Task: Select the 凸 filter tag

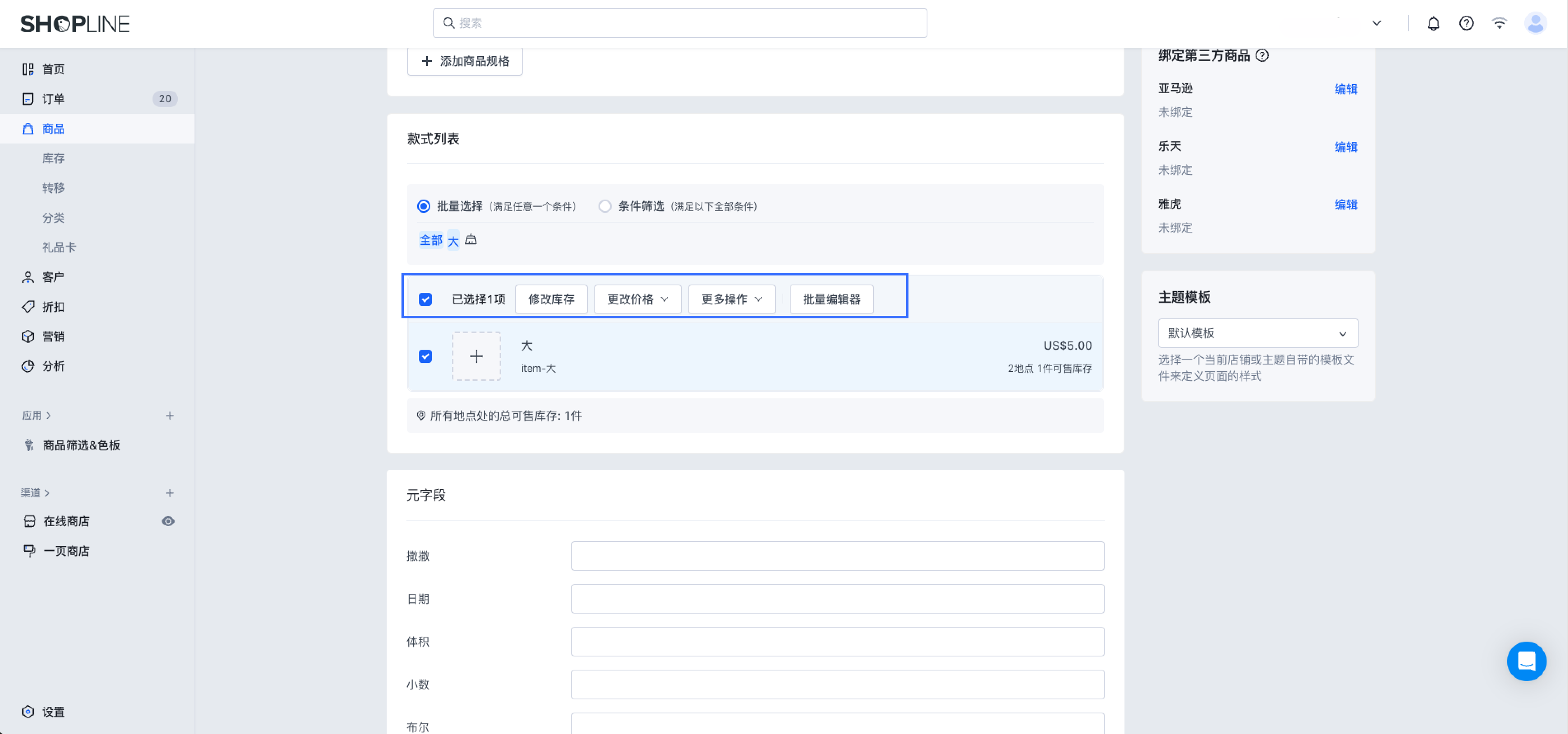Action: tap(470, 240)
